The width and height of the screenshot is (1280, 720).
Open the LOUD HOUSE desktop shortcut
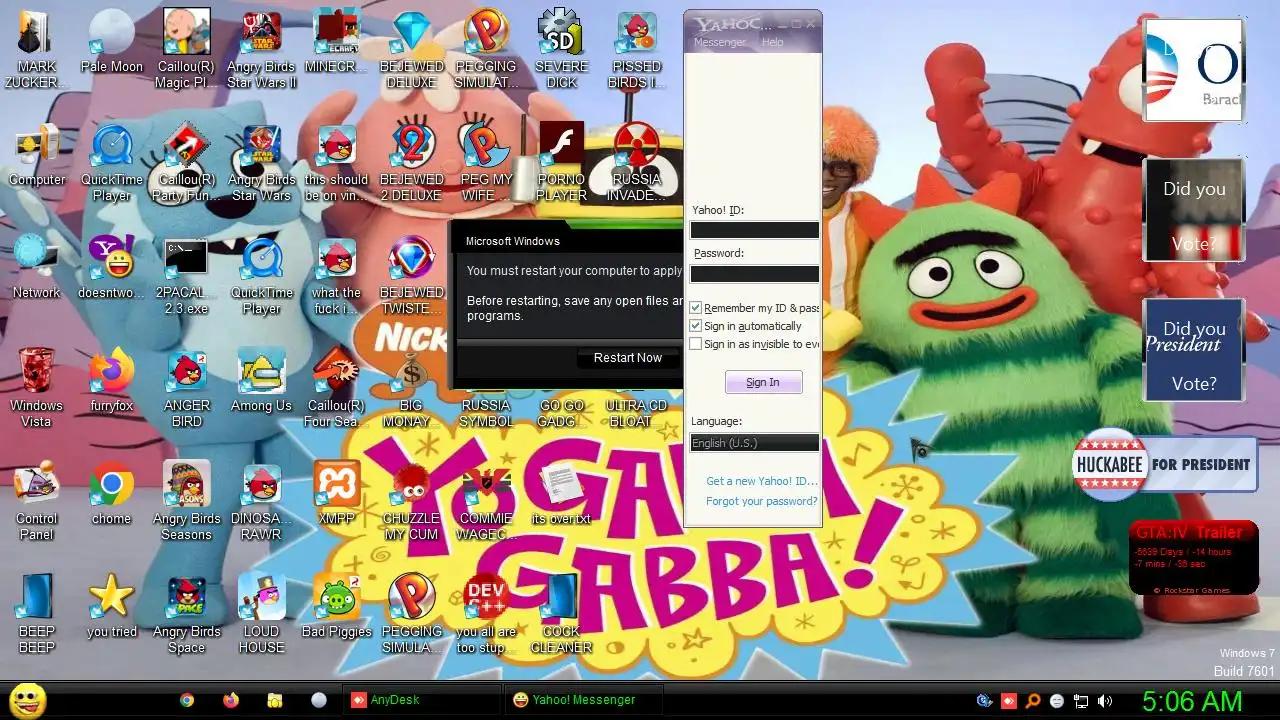point(262,614)
